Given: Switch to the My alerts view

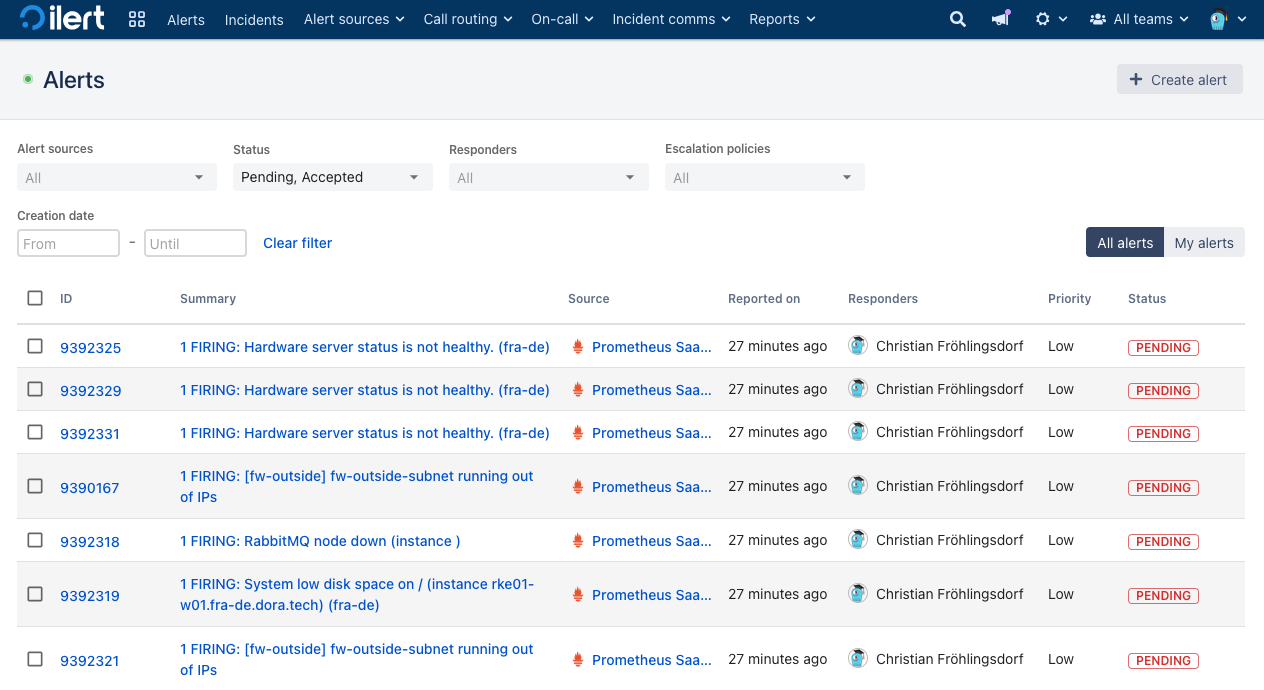Looking at the screenshot, I should click(x=1204, y=243).
